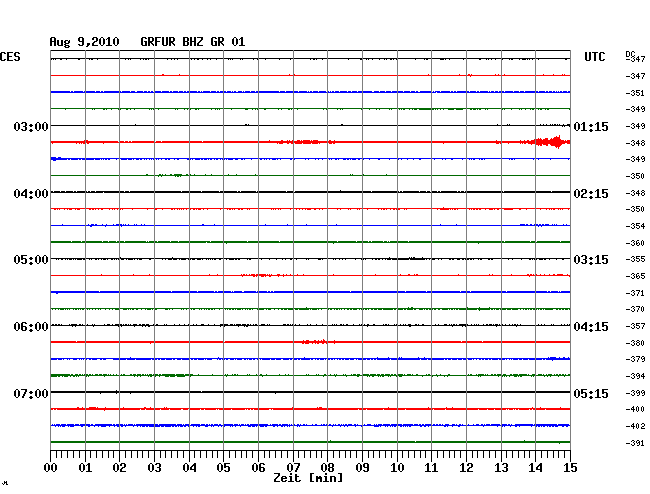The image size is (650, 494).
Task: Click the 05:15 UTC time label
Action: [x=591, y=393]
